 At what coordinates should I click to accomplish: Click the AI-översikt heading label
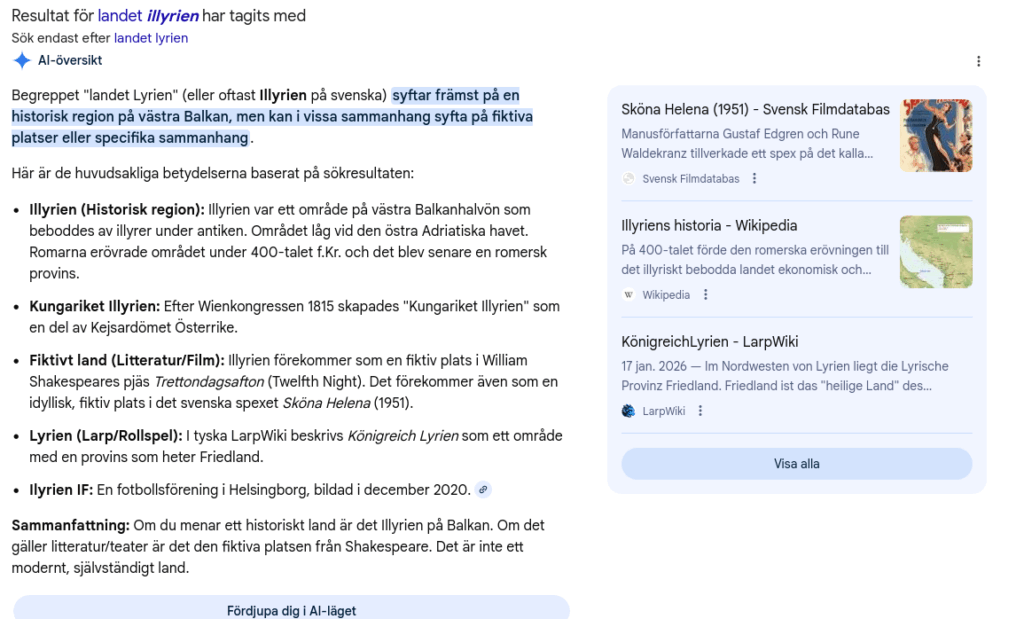point(70,60)
